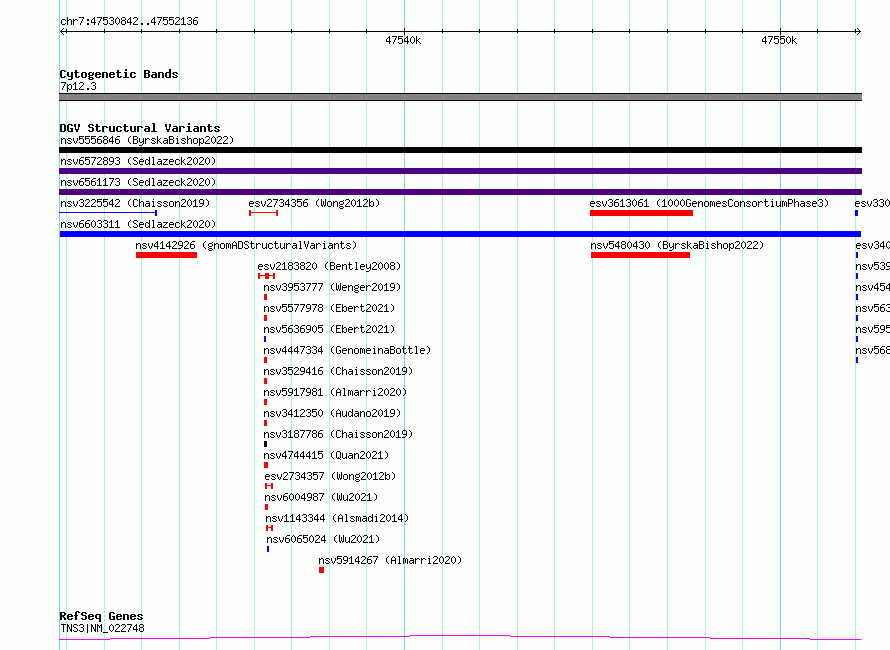
Task: Click the chr7:47530842..47552136 coordinates label
Action: pyautogui.click(x=129, y=22)
